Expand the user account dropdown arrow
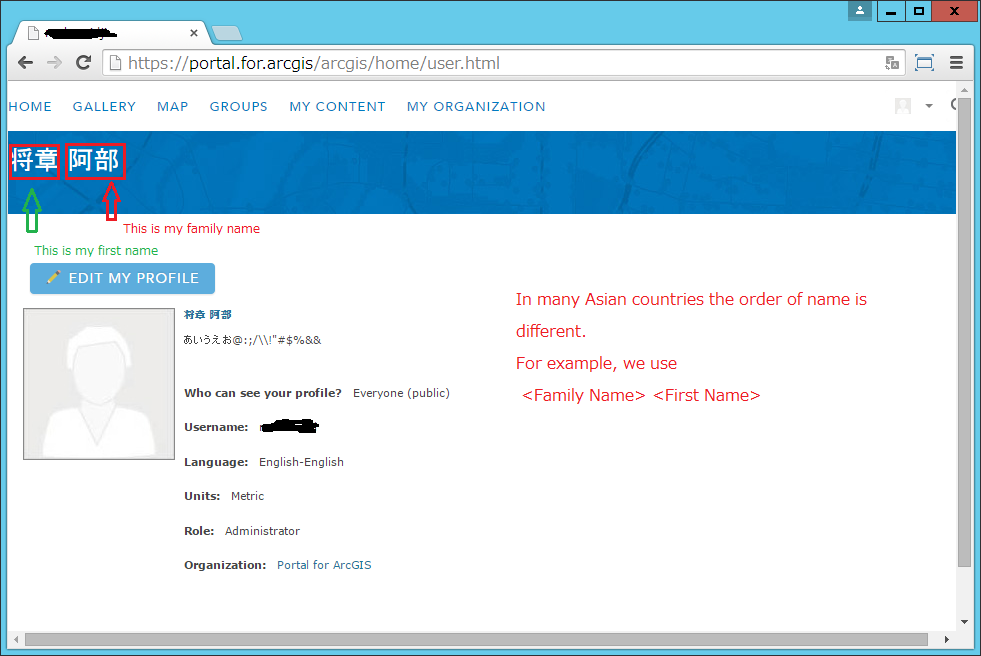The height and width of the screenshot is (656, 981). coord(929,106)
